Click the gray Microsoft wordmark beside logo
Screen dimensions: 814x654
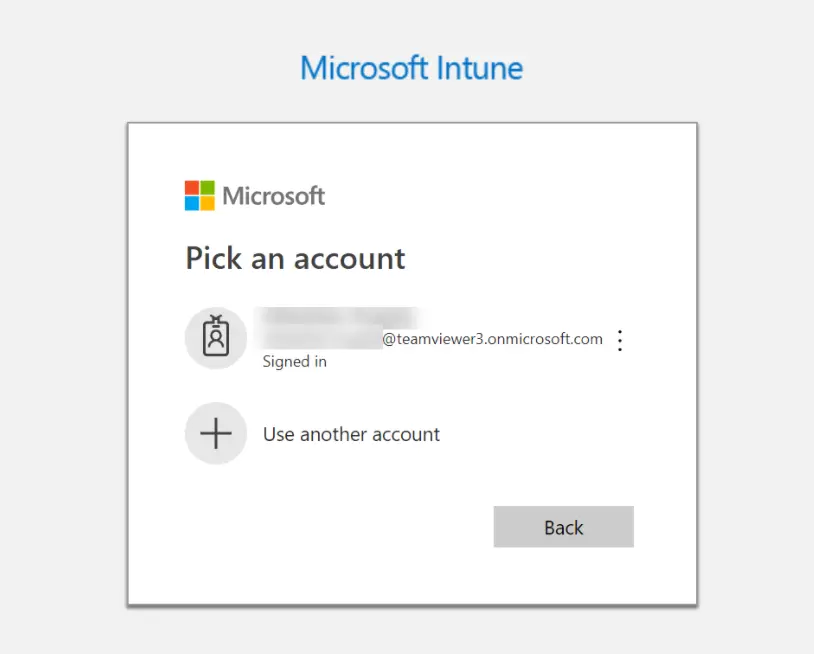pos(274,196)
